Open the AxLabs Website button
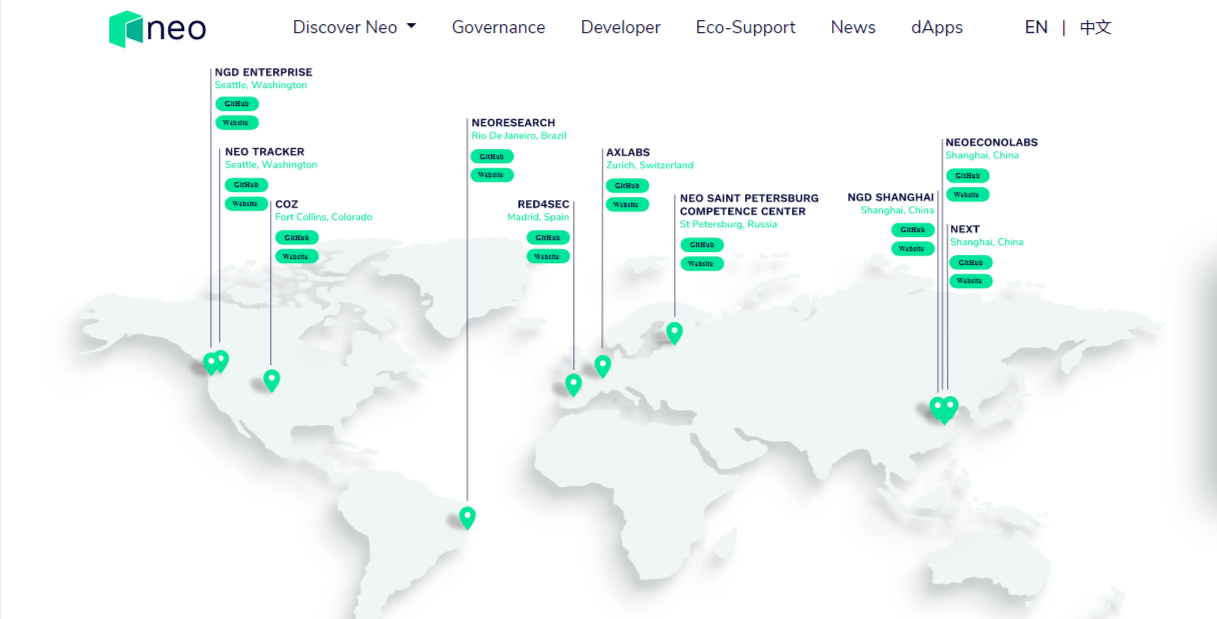Screen dimensions: 1217x619 (x=627, y=205)
